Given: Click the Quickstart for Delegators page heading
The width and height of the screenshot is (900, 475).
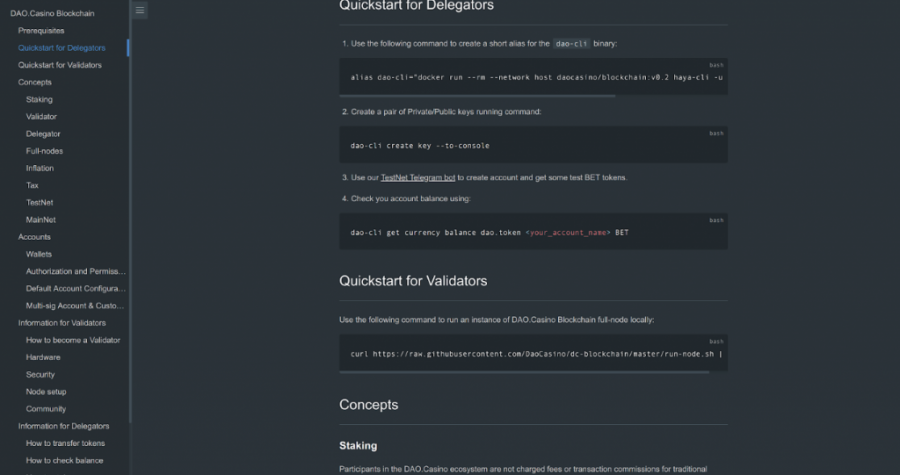Looking at the screenshot, I should click(x=417, y=6).
